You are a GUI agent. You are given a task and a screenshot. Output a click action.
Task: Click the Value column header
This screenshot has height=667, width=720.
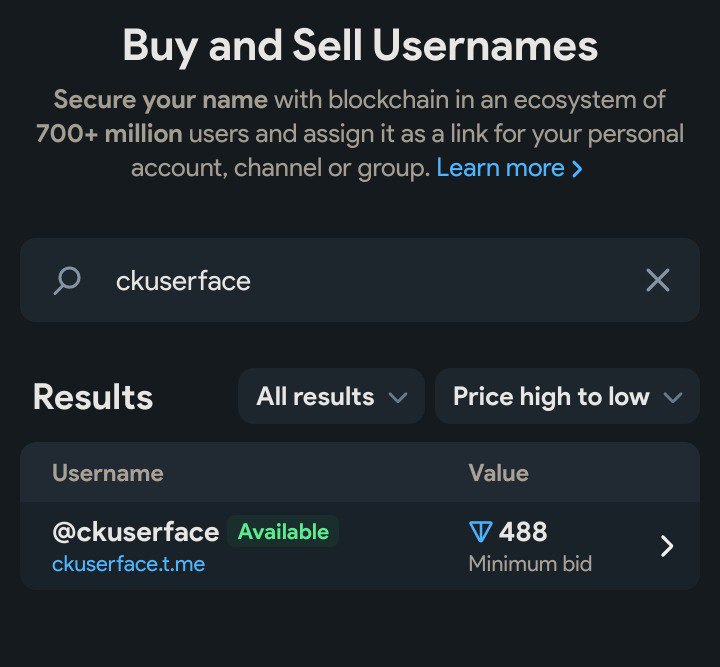tap(498, 473)
